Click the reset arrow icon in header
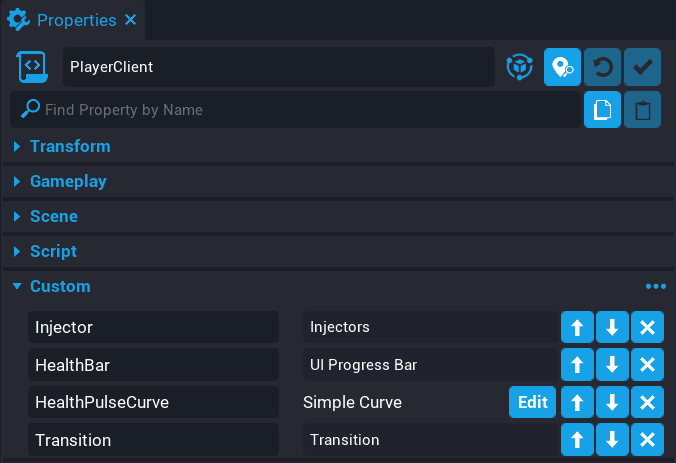 [602, 67]
